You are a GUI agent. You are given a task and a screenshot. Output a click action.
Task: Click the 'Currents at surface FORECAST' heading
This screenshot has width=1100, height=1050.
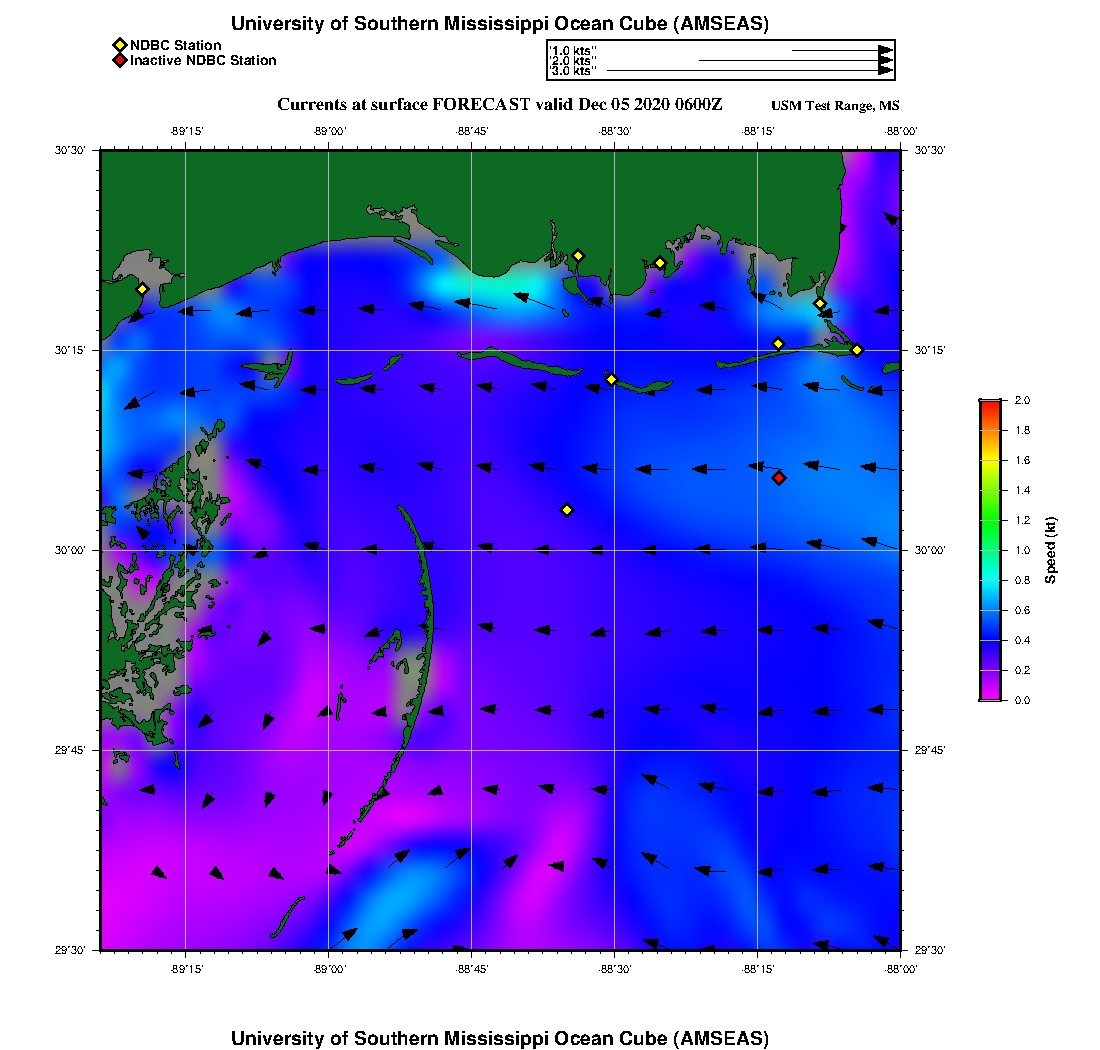coord(500,105)
